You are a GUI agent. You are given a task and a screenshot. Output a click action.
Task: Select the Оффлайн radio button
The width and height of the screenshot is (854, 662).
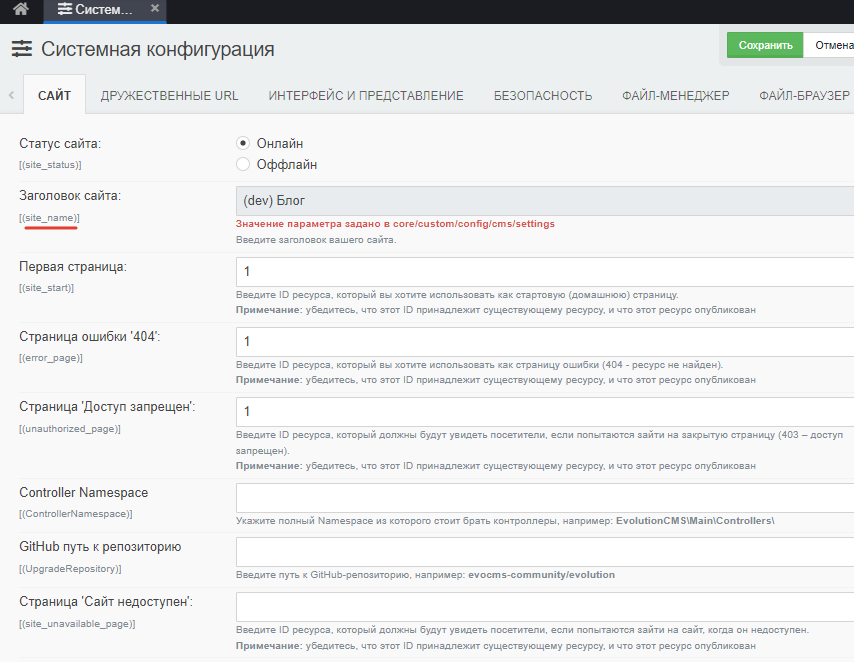coord(243,164)
